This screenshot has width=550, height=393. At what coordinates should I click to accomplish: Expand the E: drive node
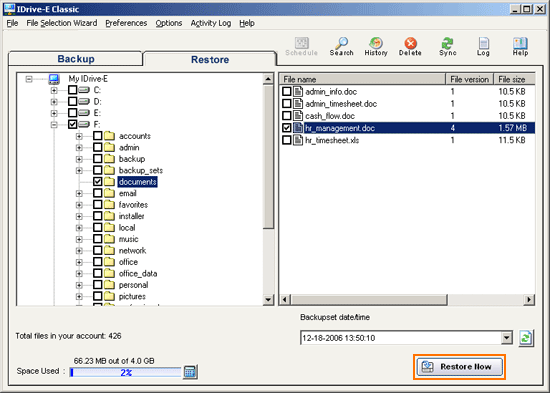coord(54,113)
